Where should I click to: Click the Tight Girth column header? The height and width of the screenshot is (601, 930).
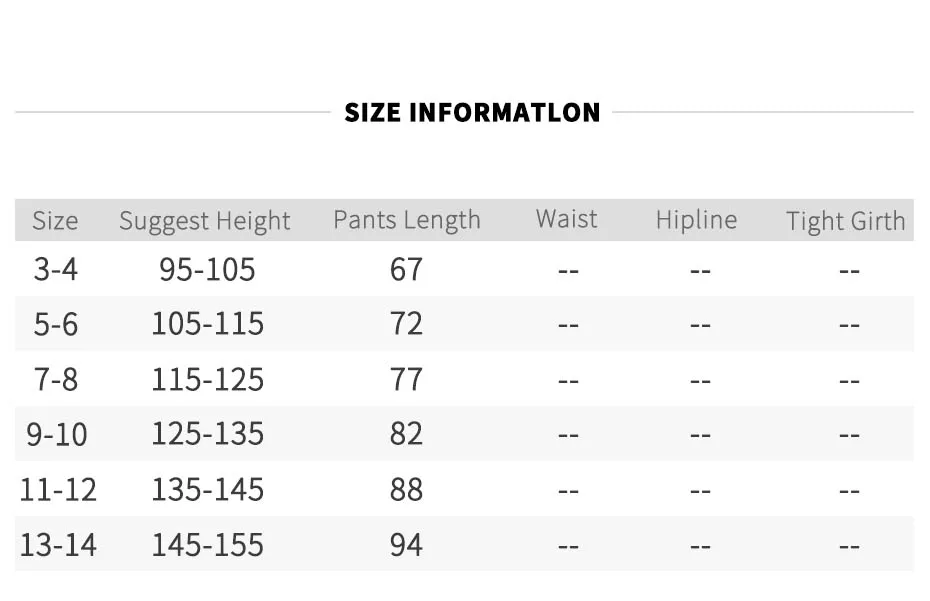coord(846,221)
